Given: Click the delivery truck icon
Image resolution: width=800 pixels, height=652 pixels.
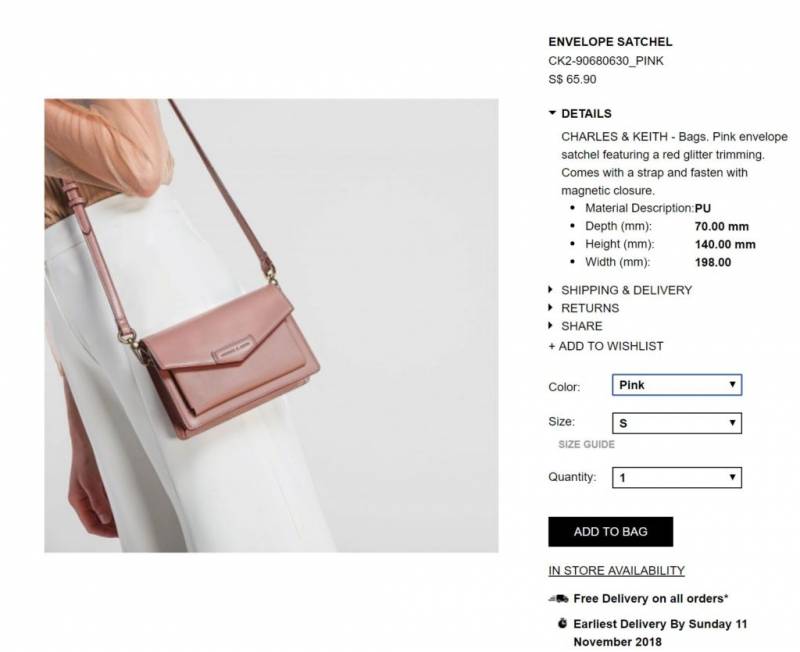Looking at the screenshot, I should point(559,598).
